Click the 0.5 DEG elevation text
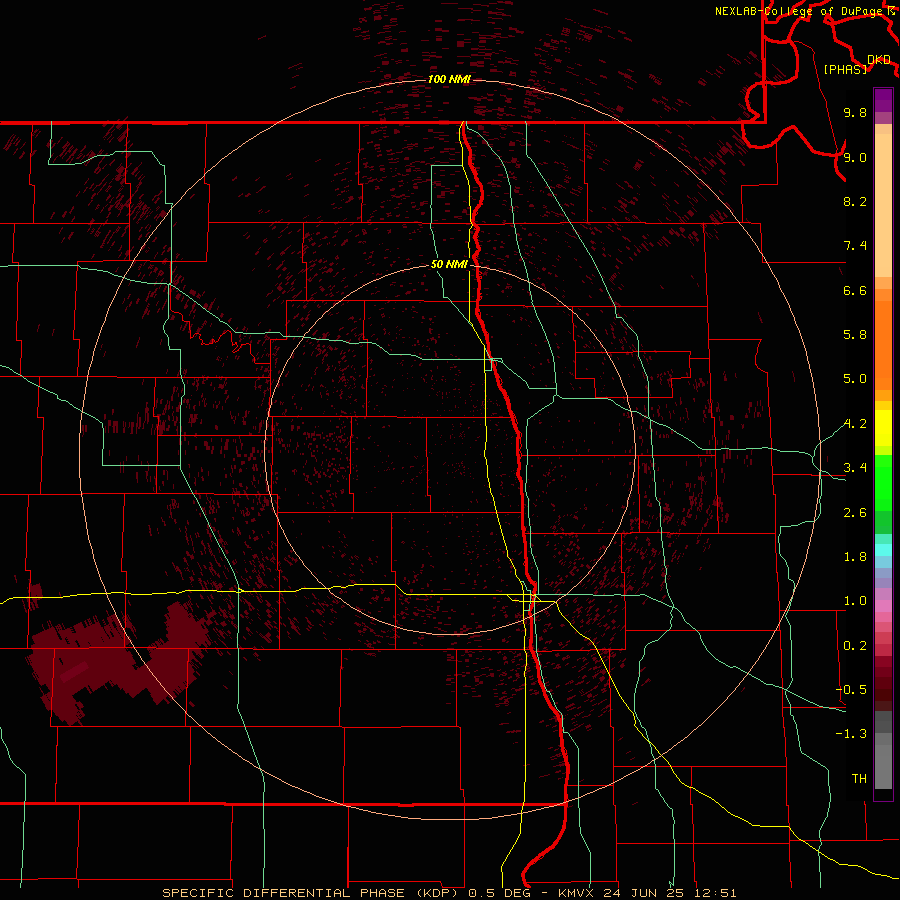Image resolution: width=900 pixels, height=900 pixels. (x=498, y=893)
